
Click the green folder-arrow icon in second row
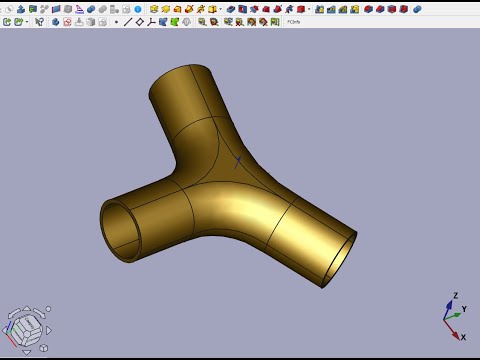(x=18, y=22)
